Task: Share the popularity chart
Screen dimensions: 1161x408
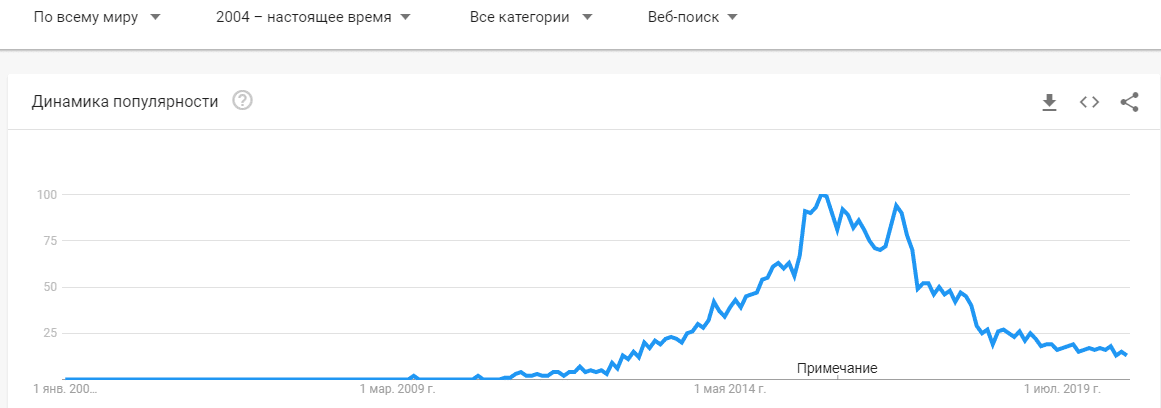Action: 1129,101
